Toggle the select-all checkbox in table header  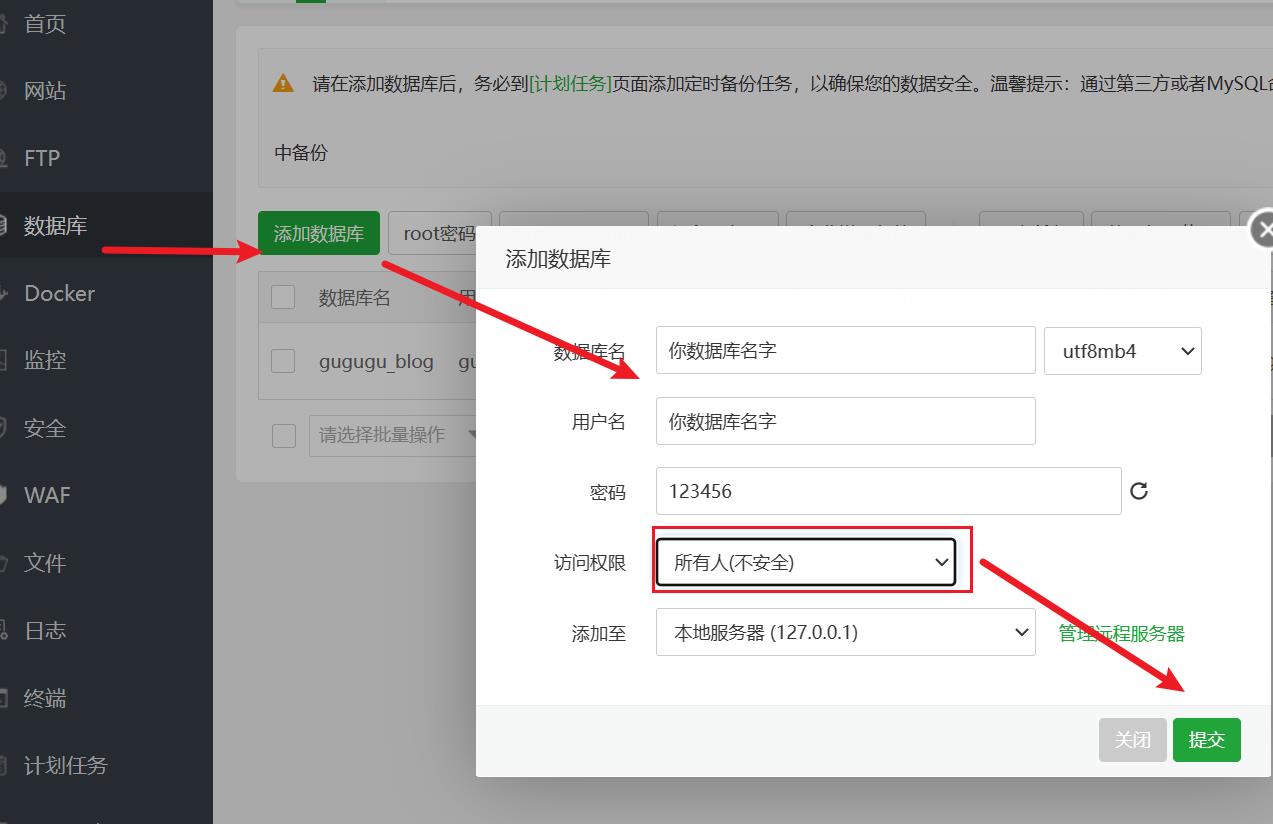click(x=283, y=297)
